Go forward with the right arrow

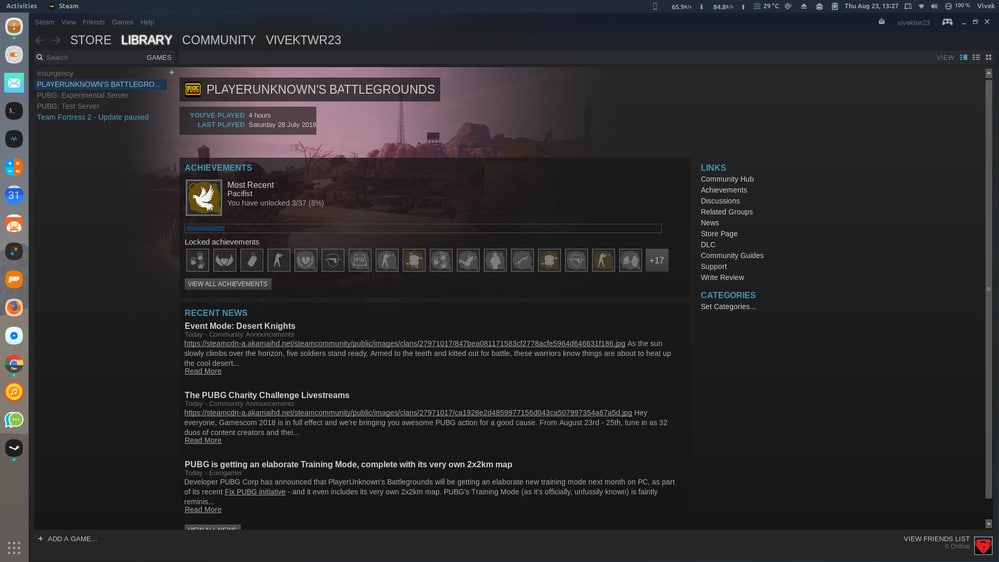pyautogui.click(x=57, y=40)
